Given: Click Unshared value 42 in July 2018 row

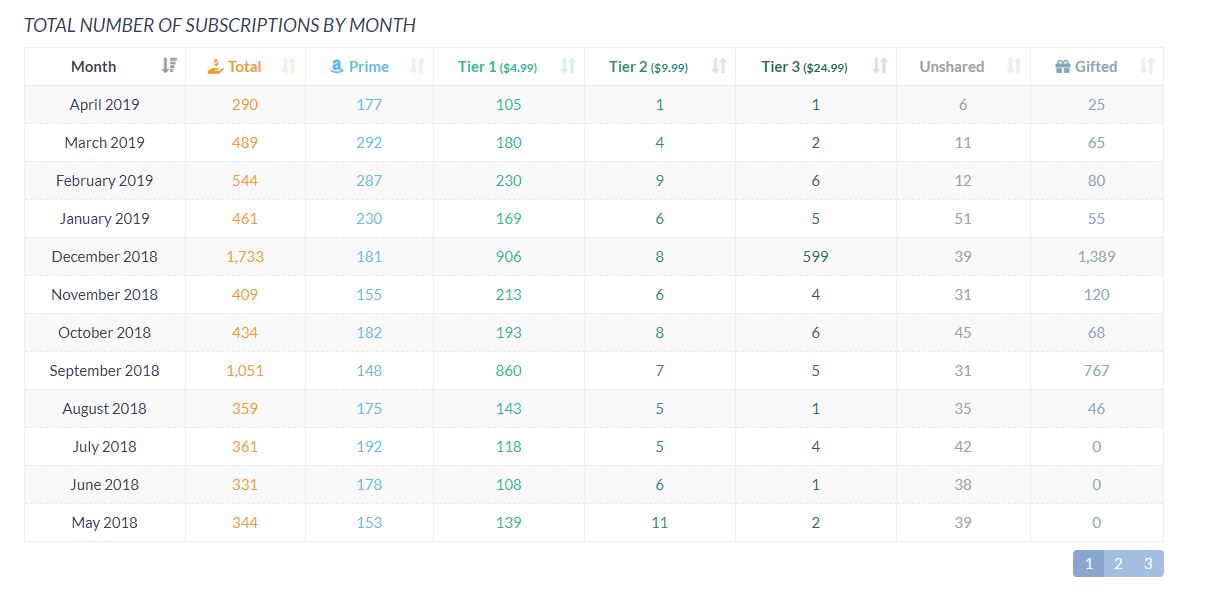Looking at the screenshot, I should pyautogui.click(x=963, y=446).
